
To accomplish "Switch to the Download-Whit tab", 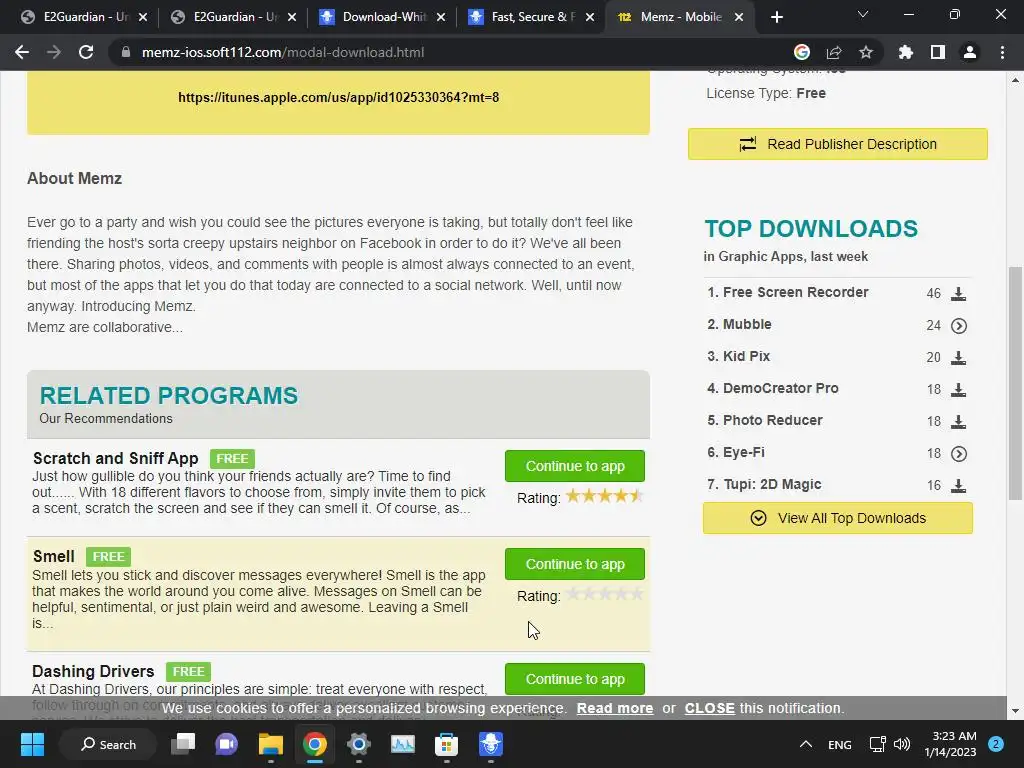I will pyautogui.click(x=382, y=17).
